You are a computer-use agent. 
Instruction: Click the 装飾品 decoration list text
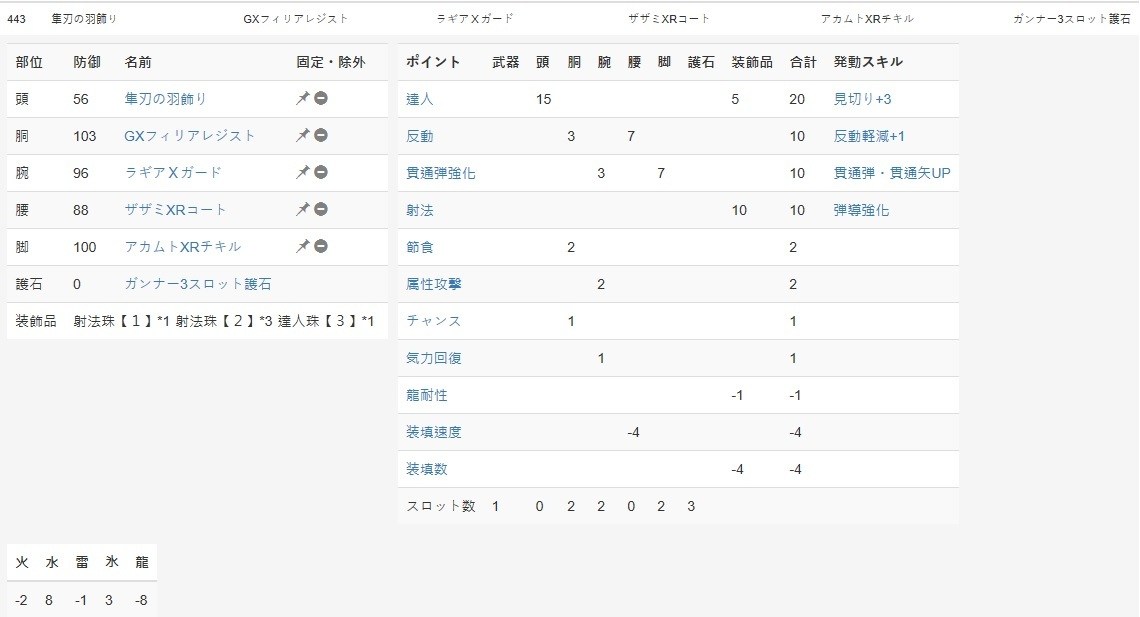coord(224,321)
